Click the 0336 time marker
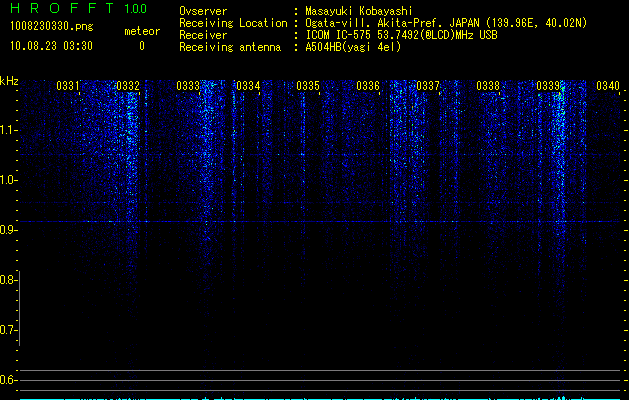629x400 pixels. pos(368,86)
